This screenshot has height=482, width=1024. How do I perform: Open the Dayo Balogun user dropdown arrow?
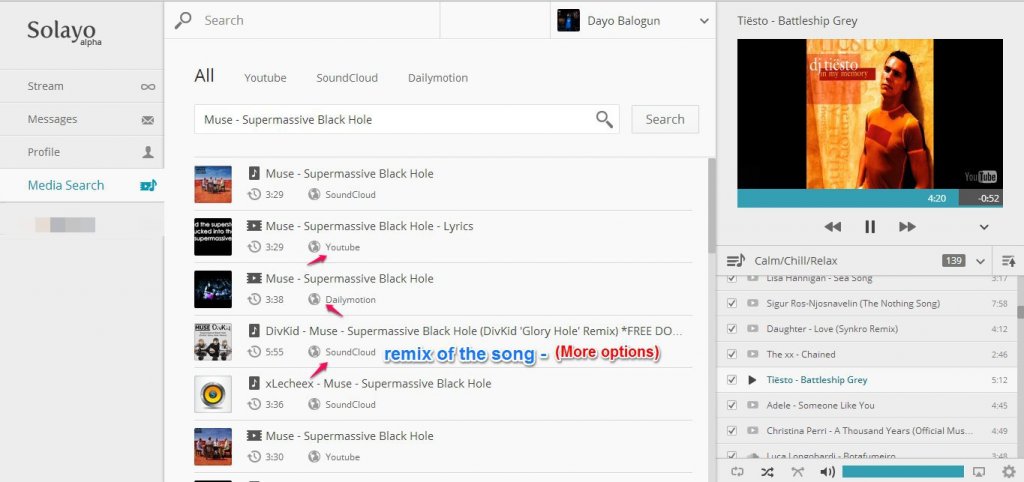coord(704,21)
